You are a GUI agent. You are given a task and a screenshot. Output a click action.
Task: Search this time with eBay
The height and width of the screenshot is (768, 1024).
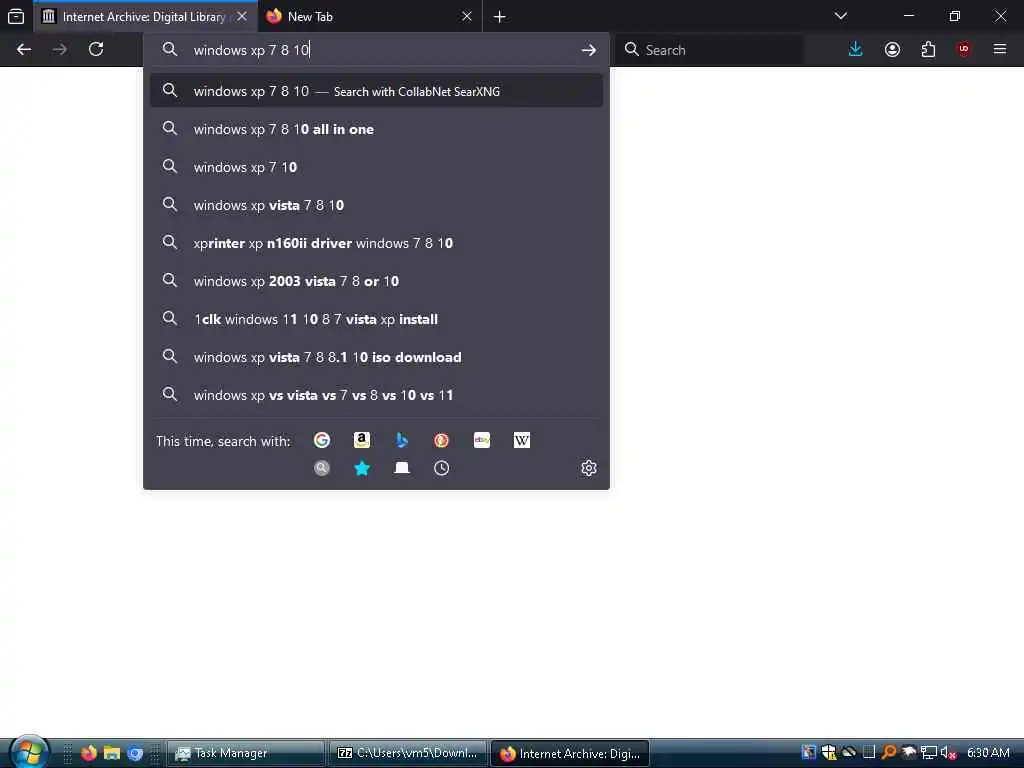tap(482, 440)
